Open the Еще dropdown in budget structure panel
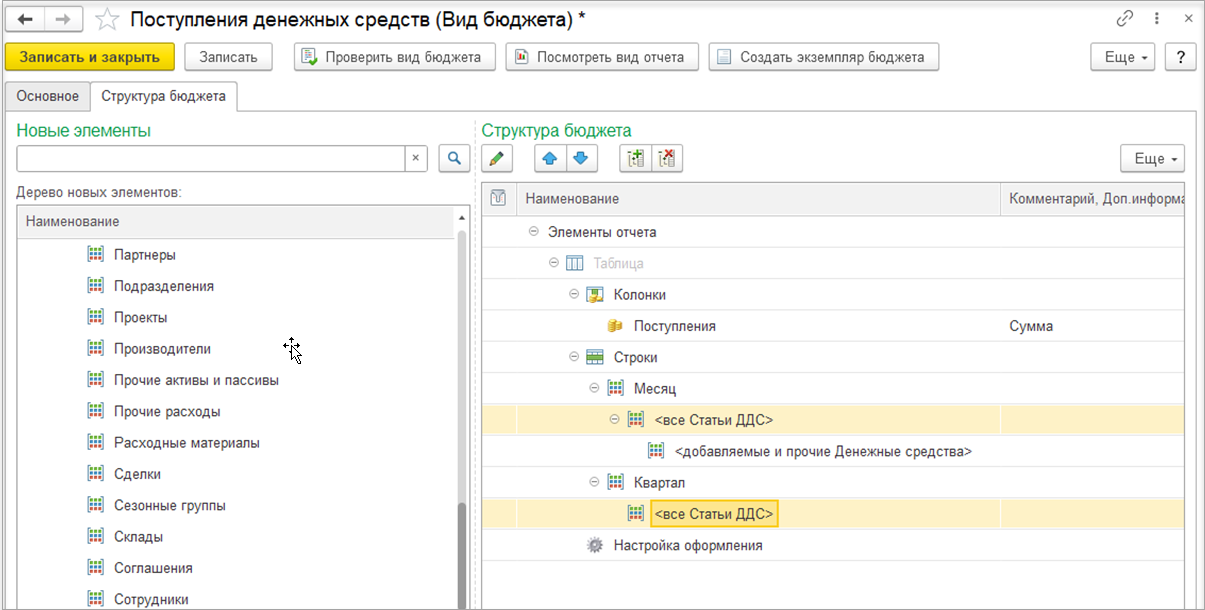 [x=1152, y=158]
